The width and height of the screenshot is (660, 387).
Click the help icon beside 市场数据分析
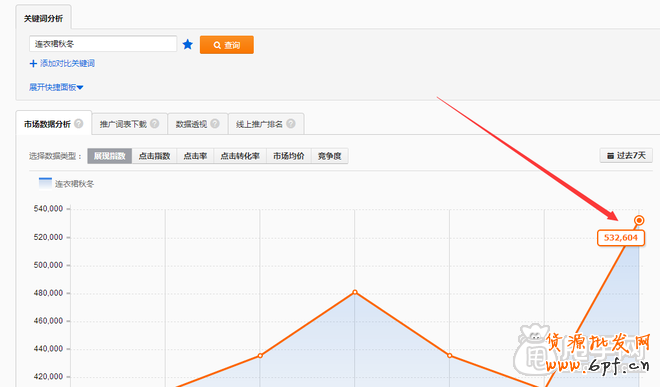tap(79, 123)
